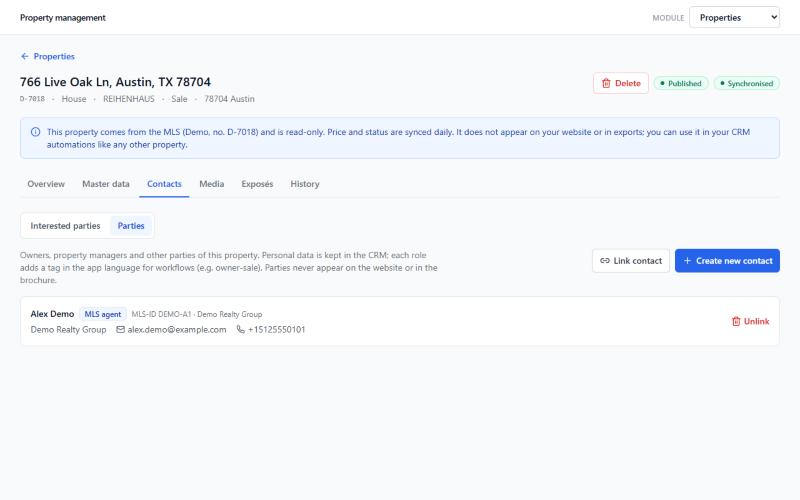Unlink the Alex Demo contact

point(750,321)
